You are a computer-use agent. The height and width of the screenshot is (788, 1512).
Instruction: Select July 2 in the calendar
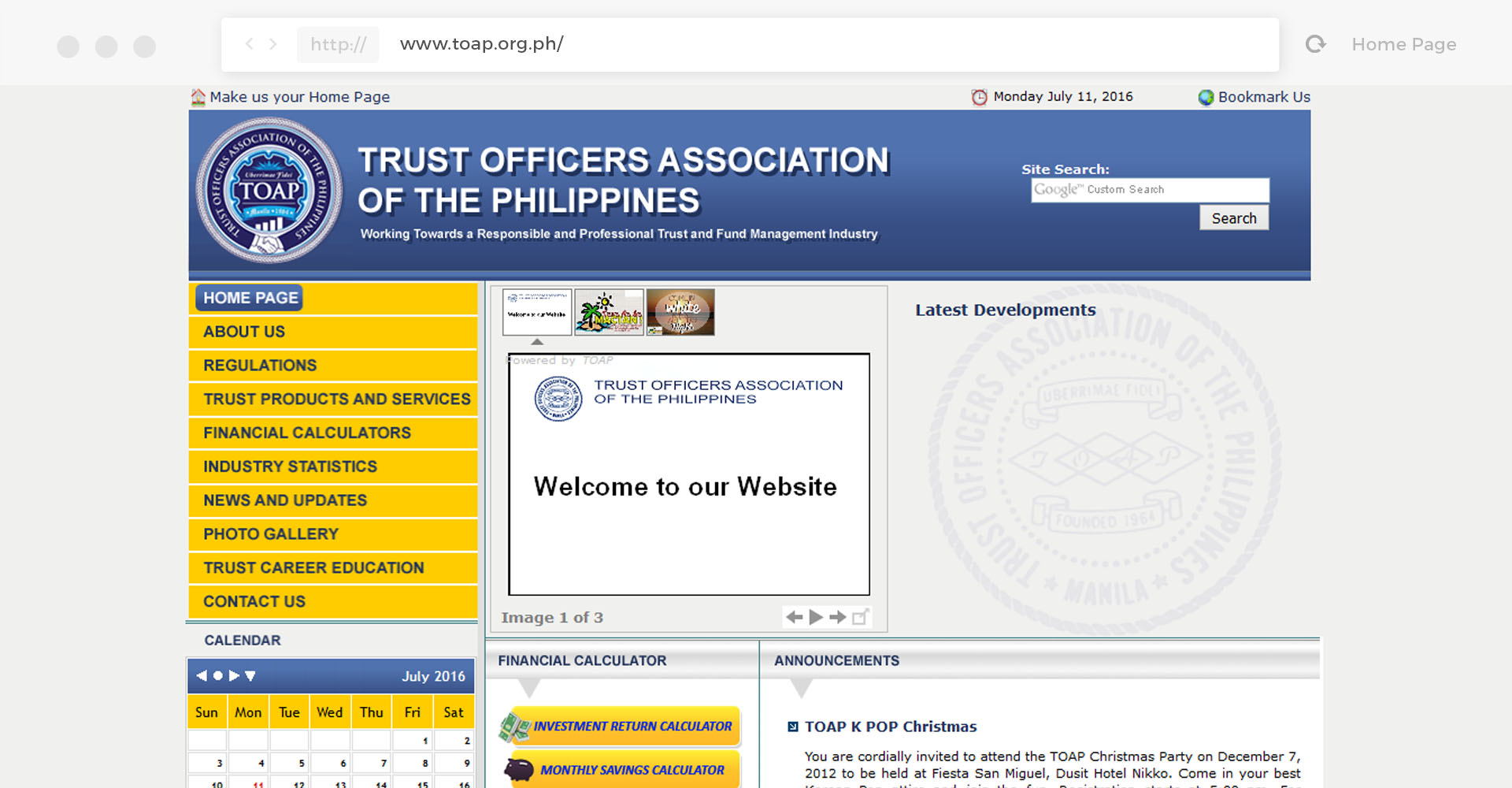coord(454,741)
